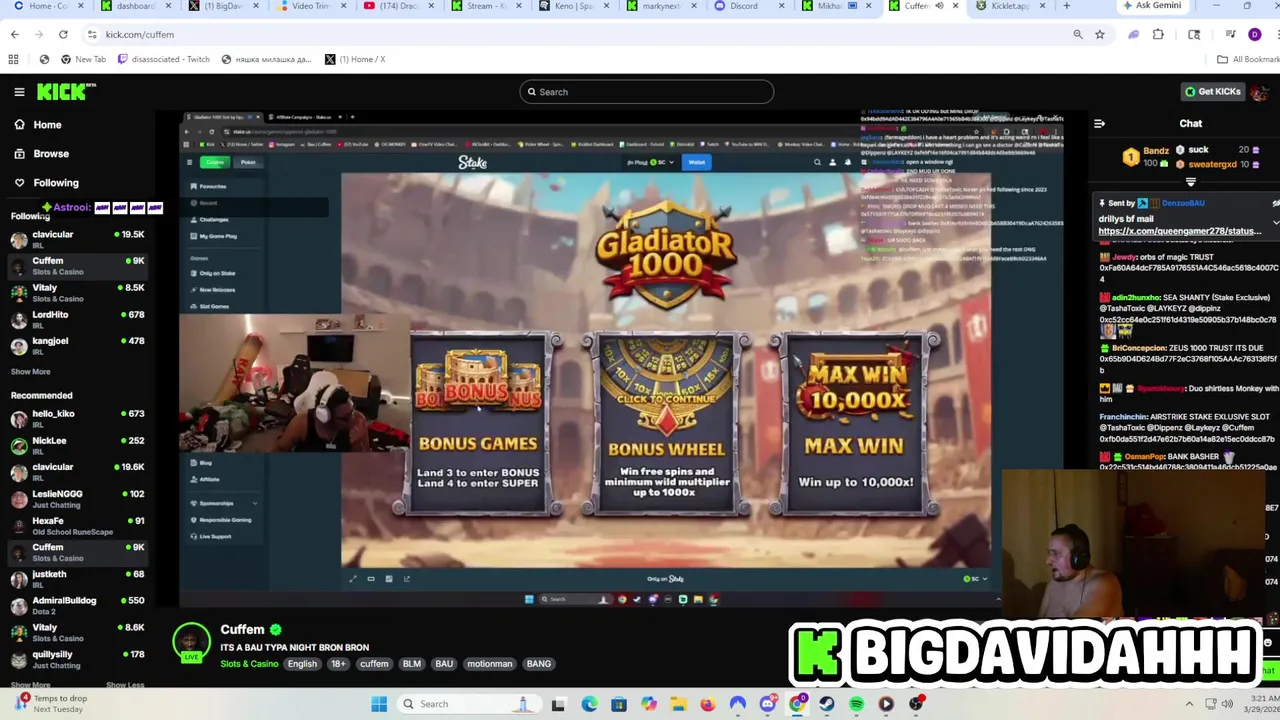Open quillysilly in Recommended list
This screenshot has width=1280, height=720.
pyautogui.click(x=78, y=659)
